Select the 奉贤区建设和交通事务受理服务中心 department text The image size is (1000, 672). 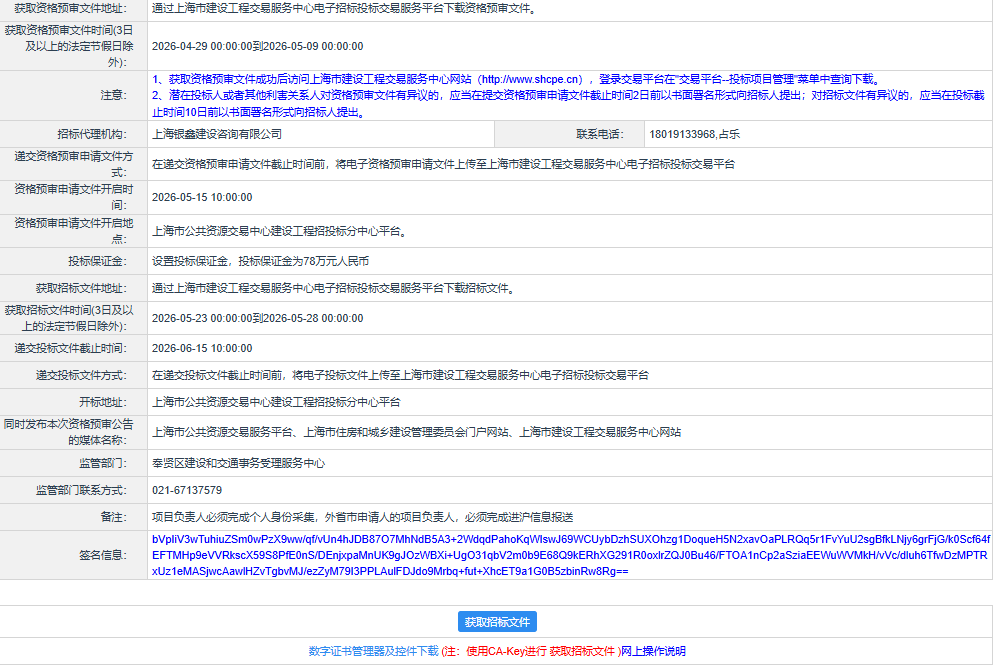click(x=238, y=464)
